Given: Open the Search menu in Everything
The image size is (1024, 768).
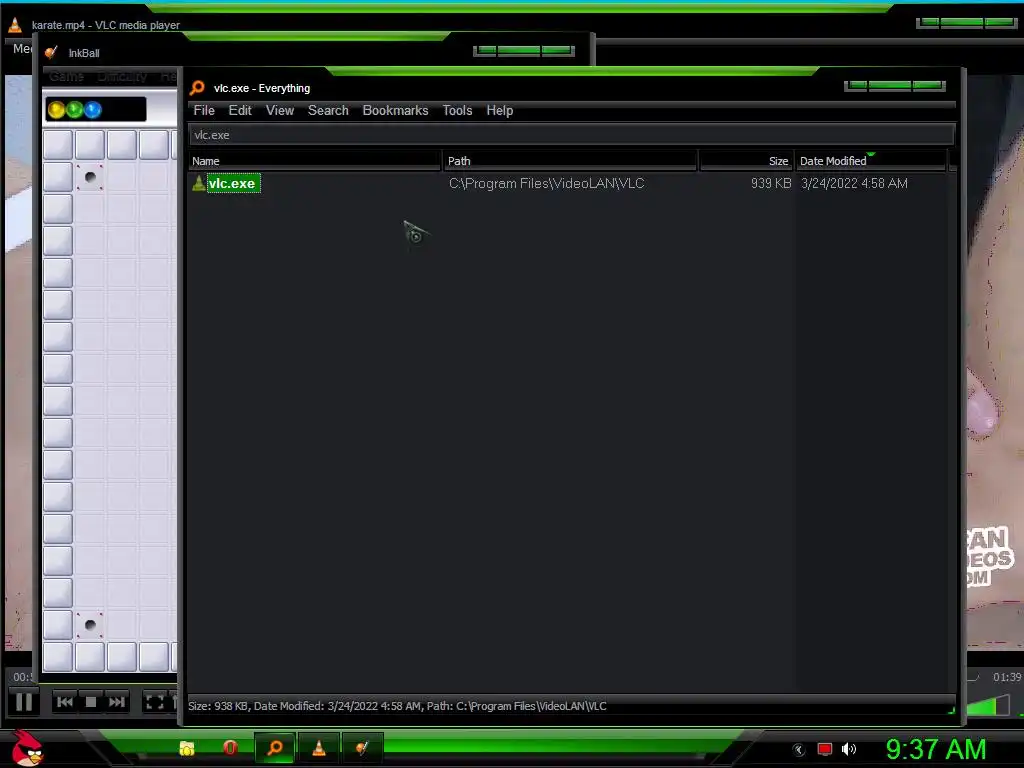Looking at the screenshot, I should coord(328,110).
